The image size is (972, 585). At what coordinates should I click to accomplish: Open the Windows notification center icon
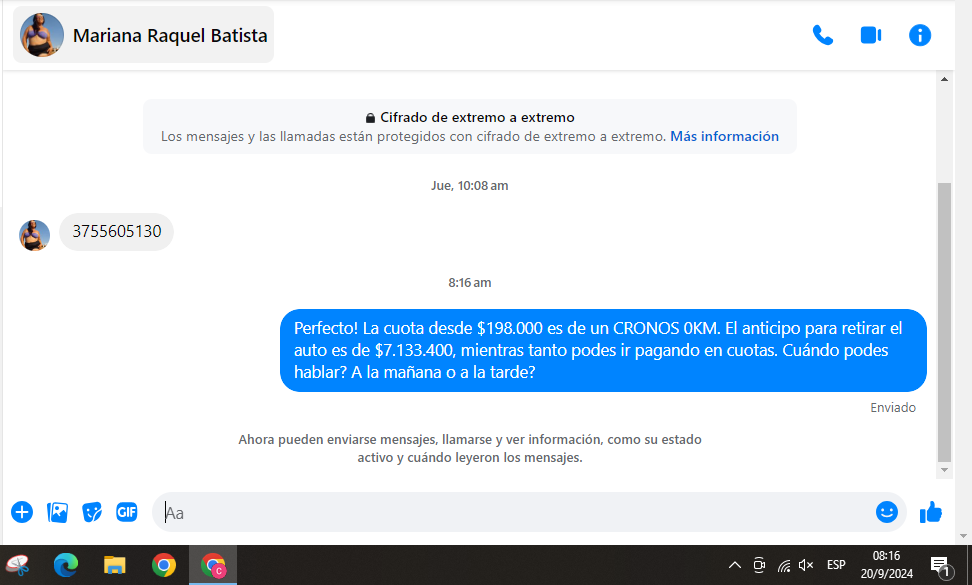940,566
